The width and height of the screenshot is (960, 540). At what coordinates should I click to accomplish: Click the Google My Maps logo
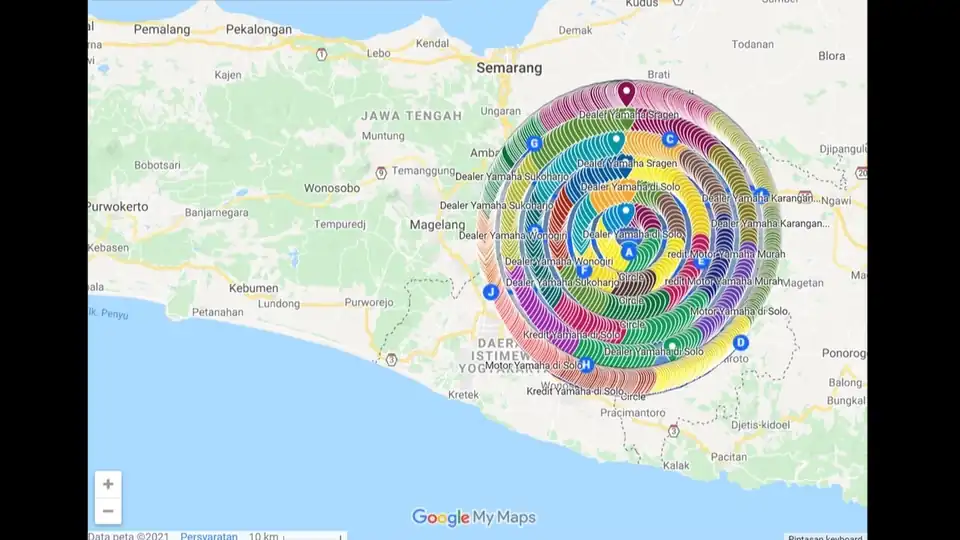click(x=473, y=517)
